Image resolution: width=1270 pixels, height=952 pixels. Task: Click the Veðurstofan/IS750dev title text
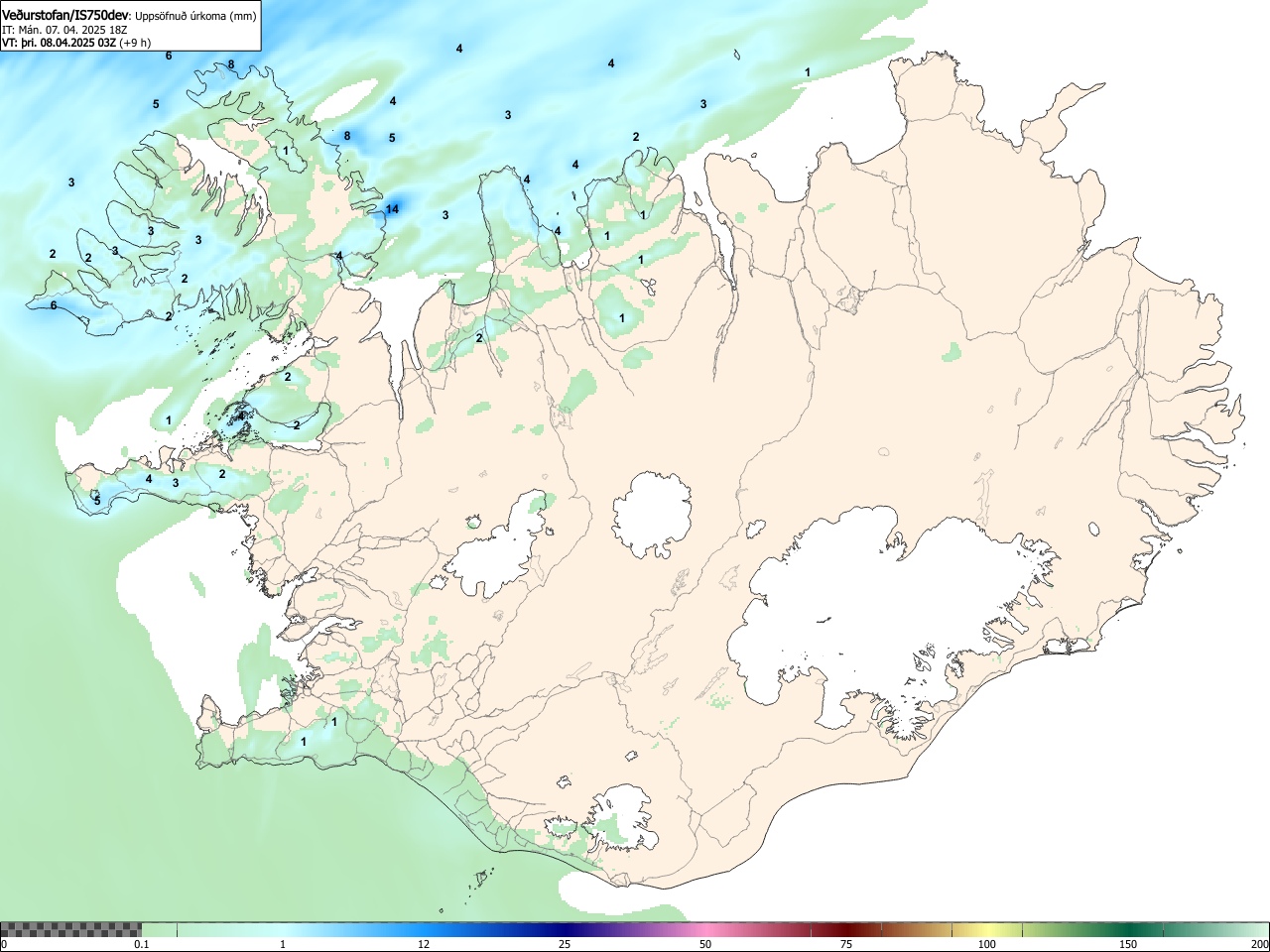tap(65, 15)
